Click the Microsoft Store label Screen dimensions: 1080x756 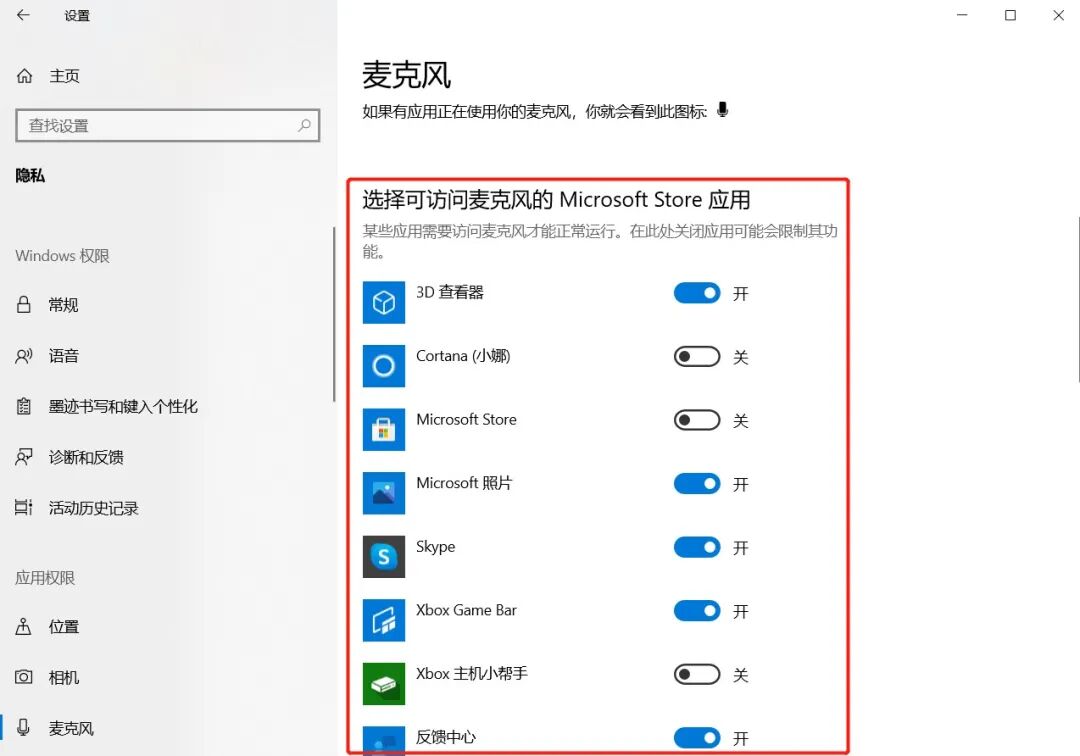pyautogui.click(x=466, y=419)
